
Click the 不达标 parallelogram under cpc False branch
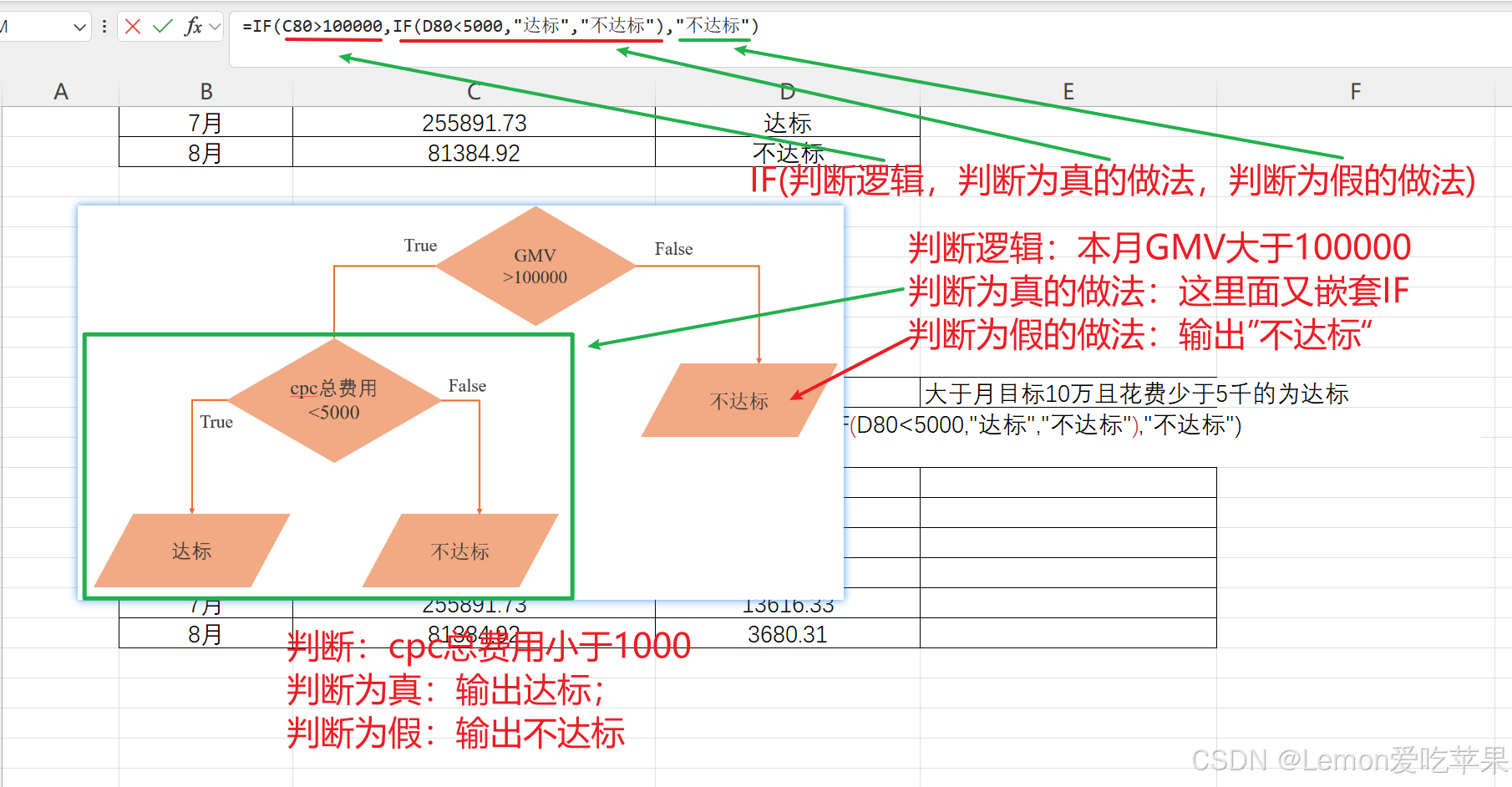point(460,551)
